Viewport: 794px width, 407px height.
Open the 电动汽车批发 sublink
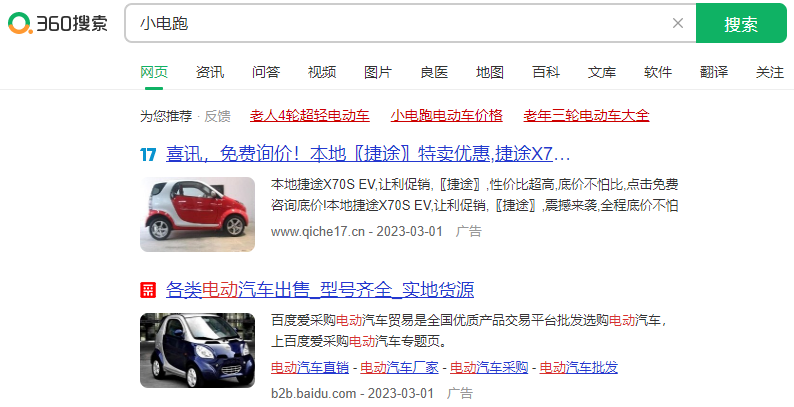(x=579, y=368)
